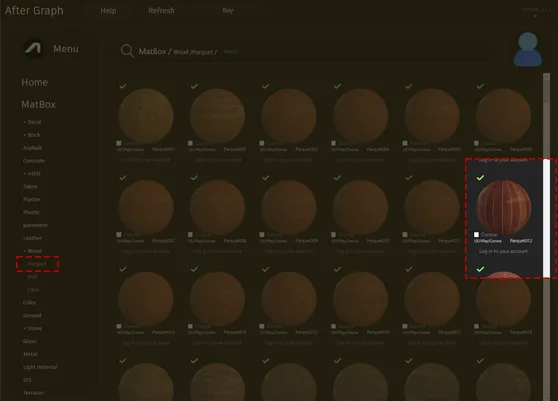Select the Asphalt category
This screenshot has height=401, width=558.
(x=32, y=148)
